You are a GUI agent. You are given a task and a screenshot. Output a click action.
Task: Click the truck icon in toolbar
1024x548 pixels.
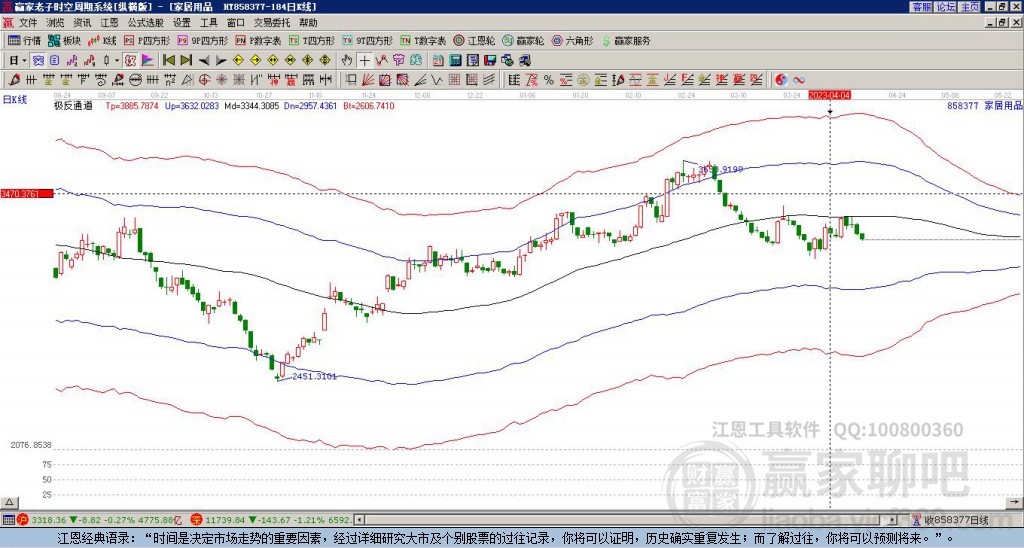click(x=525, y=61)
